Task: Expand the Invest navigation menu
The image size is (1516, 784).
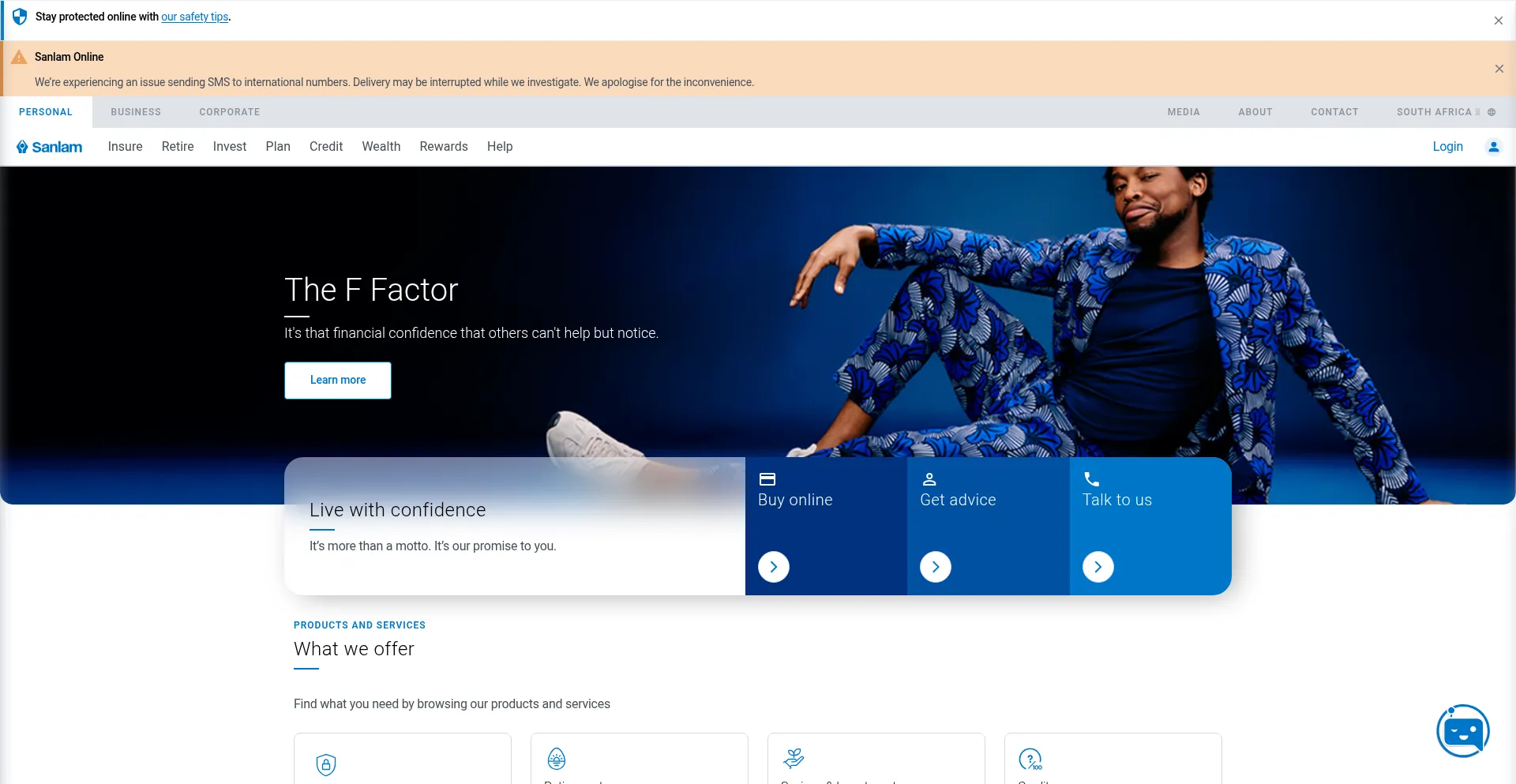Action: click(230, 147)
